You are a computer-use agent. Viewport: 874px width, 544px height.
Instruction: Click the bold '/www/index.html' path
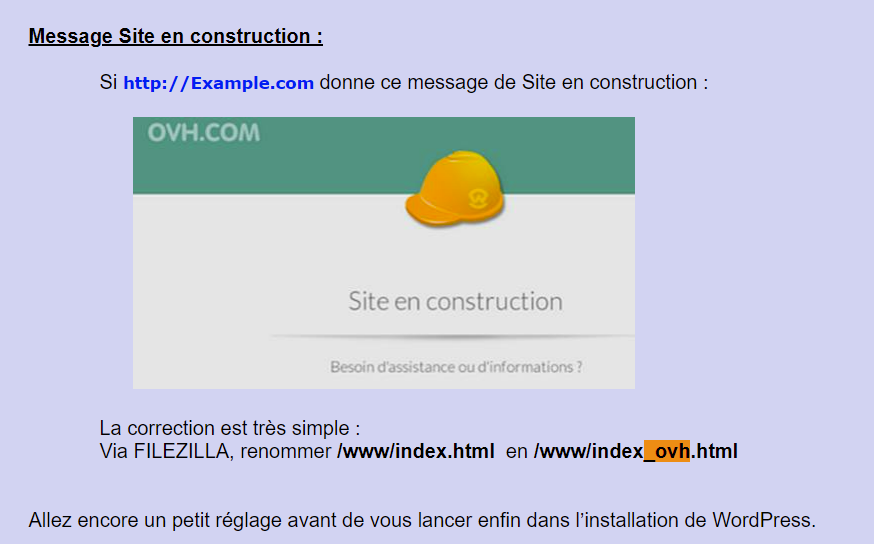(x=415, y=451)
